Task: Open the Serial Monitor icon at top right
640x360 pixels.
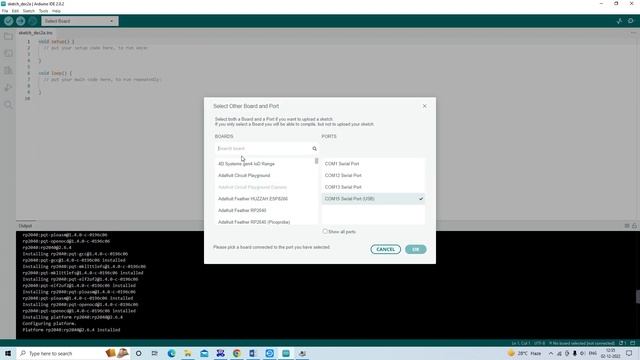Action: [x=631, y=21]
